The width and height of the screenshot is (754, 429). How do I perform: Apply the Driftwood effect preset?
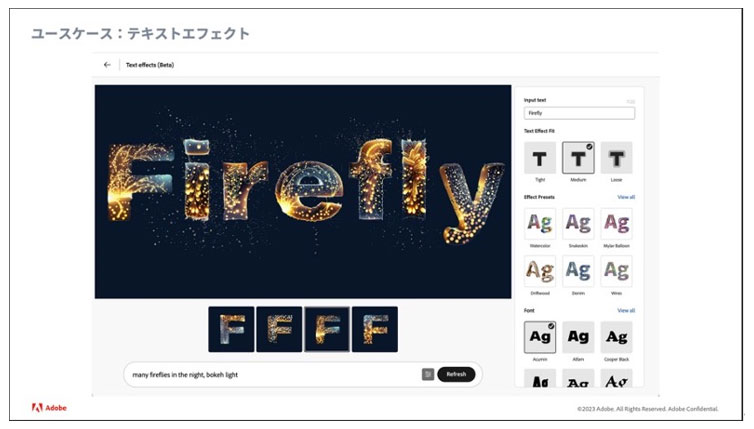(x=540, y=271)
